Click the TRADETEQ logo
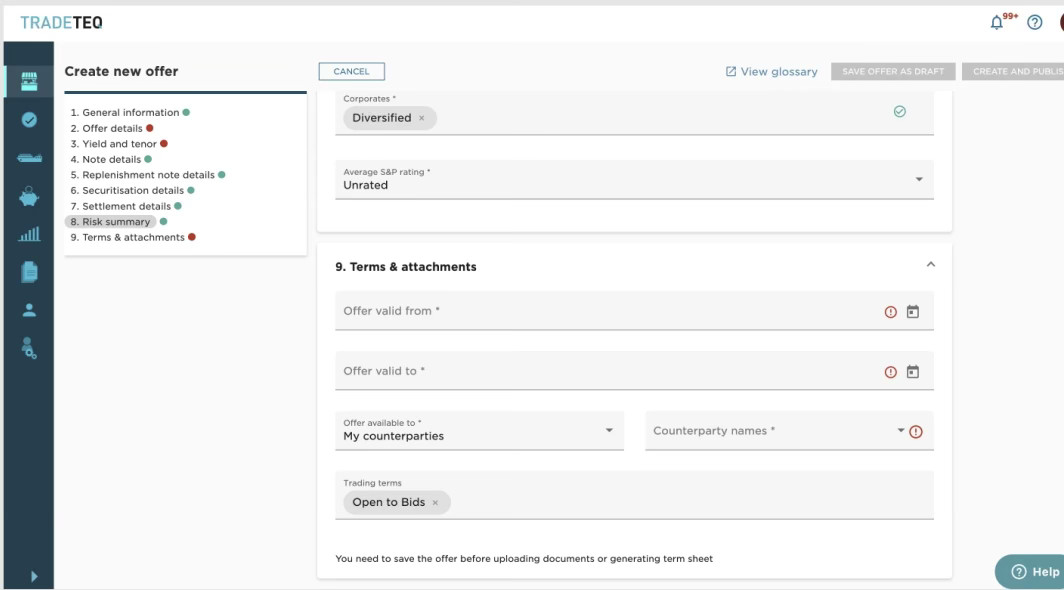The width and height of the screenshot is (1064, 590). tap(61, 22)
